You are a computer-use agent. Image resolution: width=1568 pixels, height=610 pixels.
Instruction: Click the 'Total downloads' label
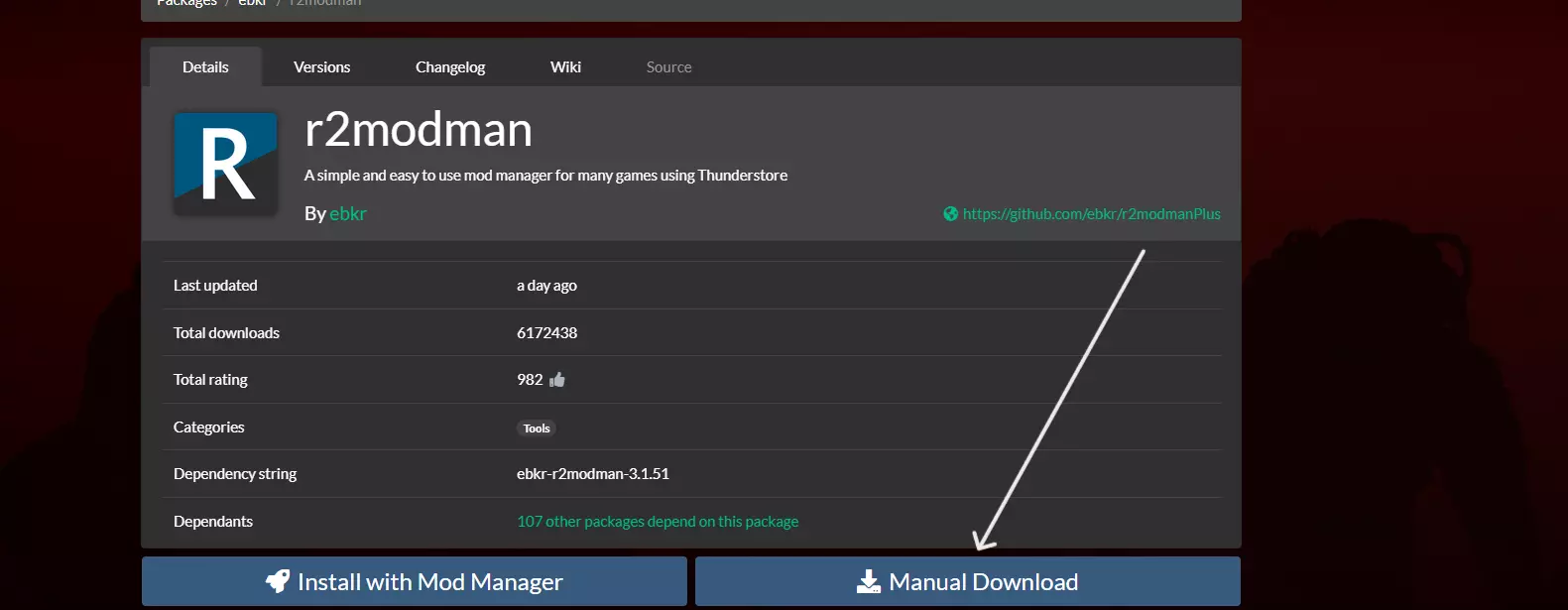[226, 333]
